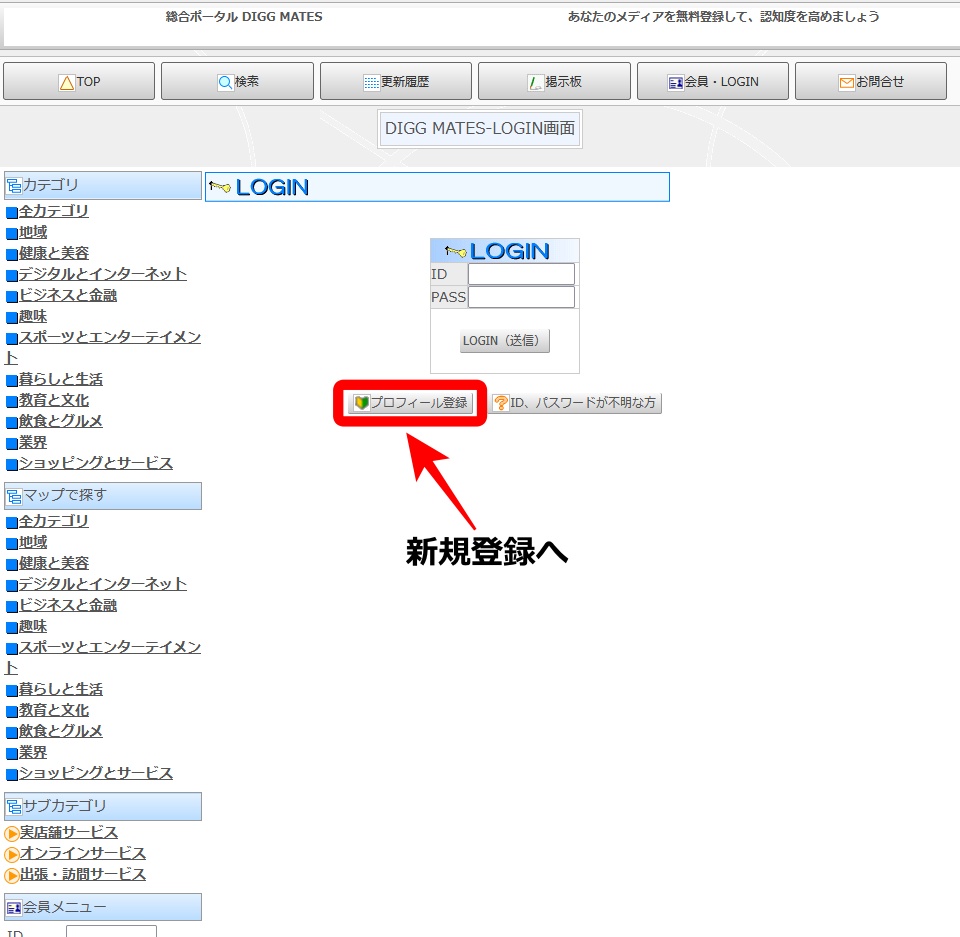
Task: Click the triangle icon on TOP button
Action: (x=67, y=82)
